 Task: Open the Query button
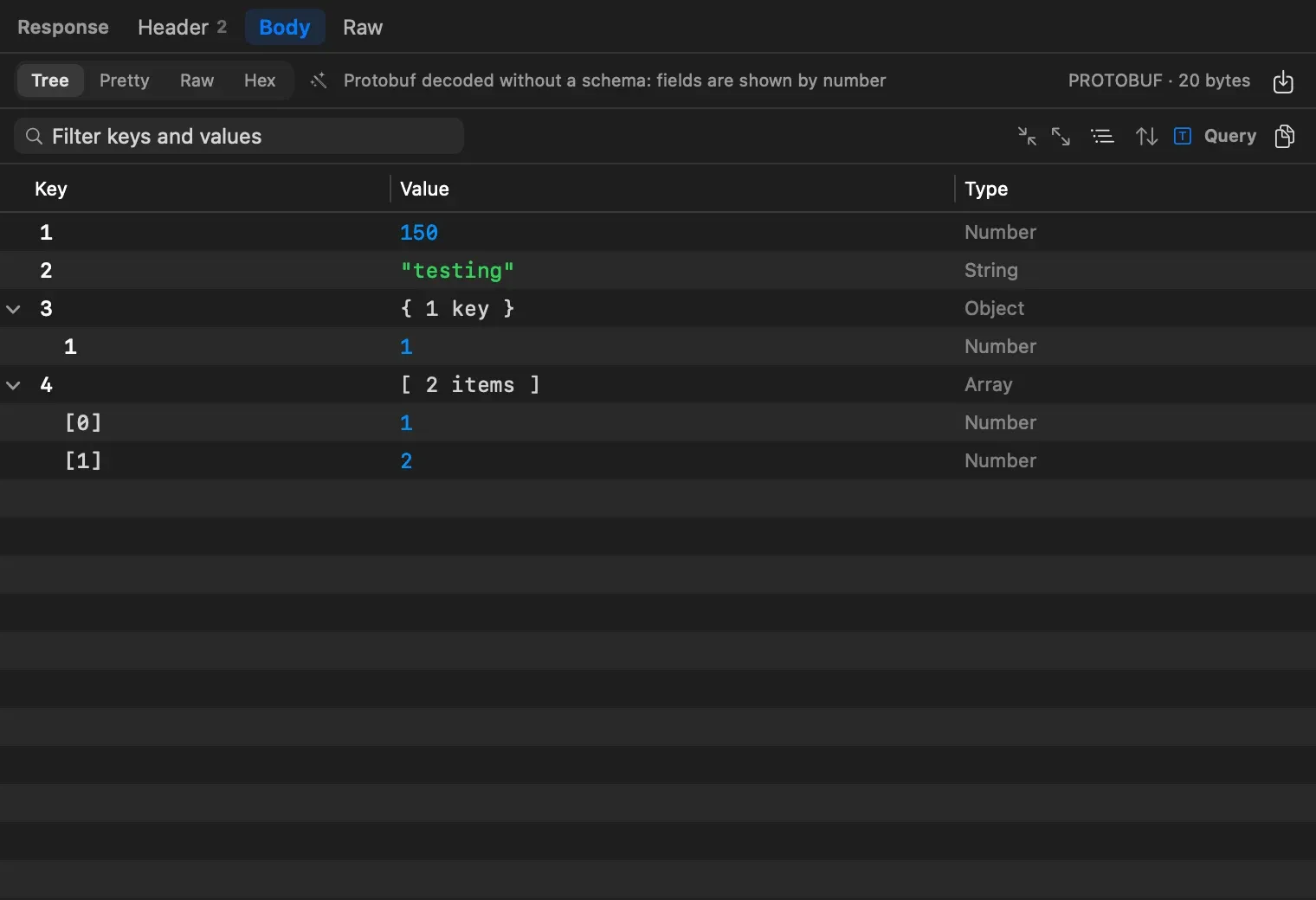tap(1230, 136)
